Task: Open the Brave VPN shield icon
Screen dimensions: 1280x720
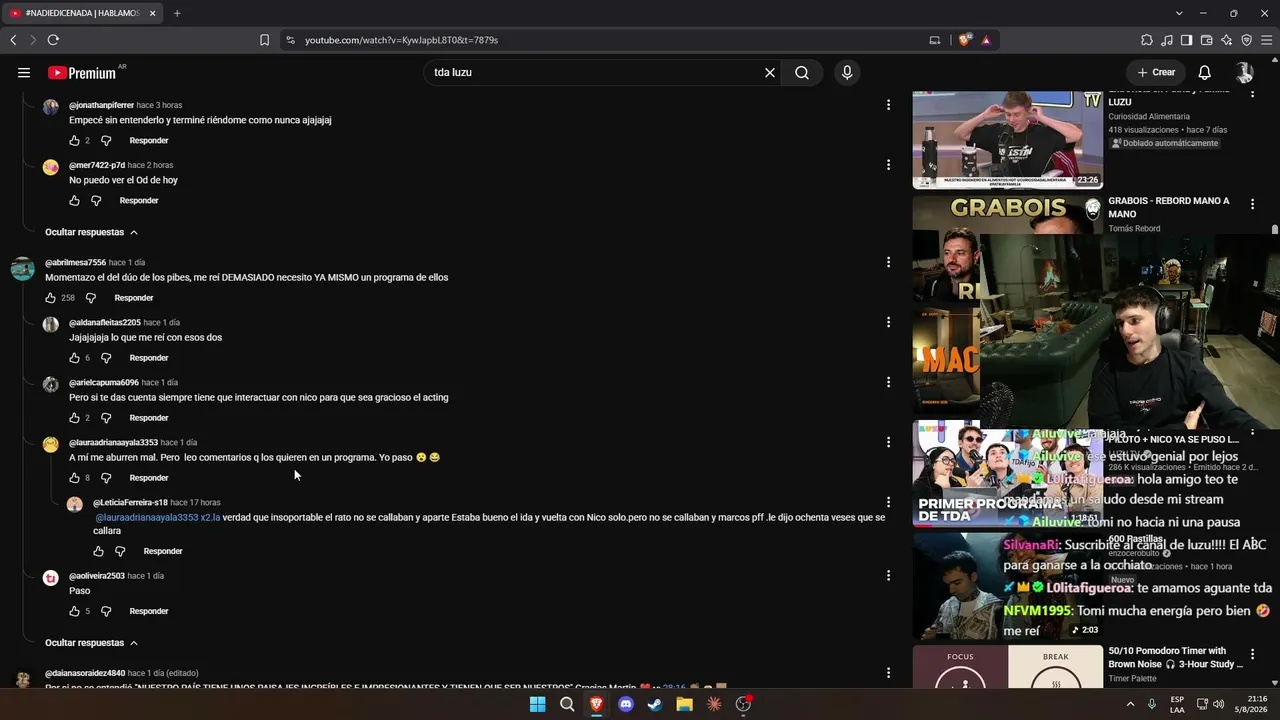Action: pos(1246,40)
